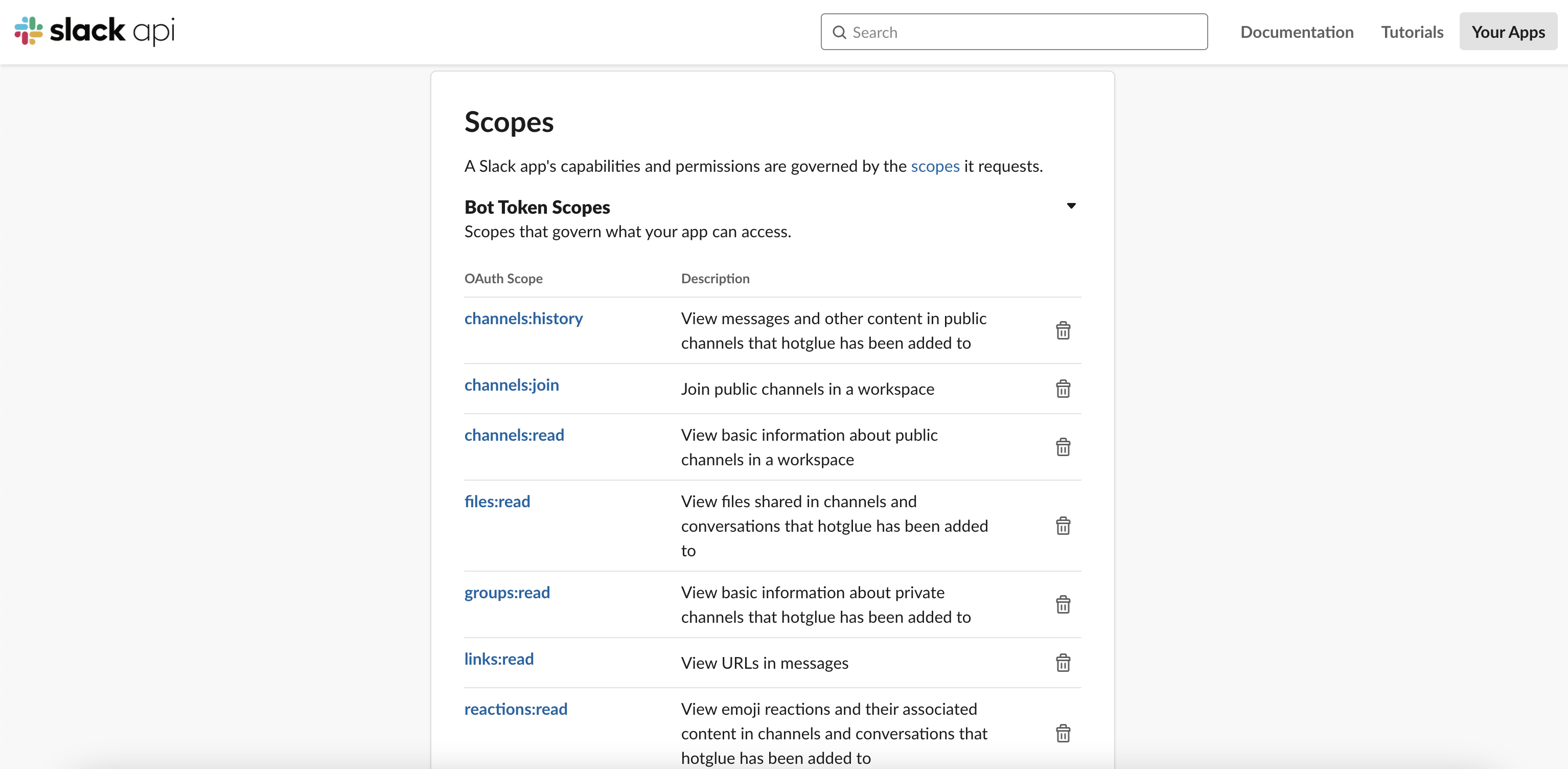Open the reactions:read scope link
This screenshot has width=1568, height=769.
tap(515, 709)
